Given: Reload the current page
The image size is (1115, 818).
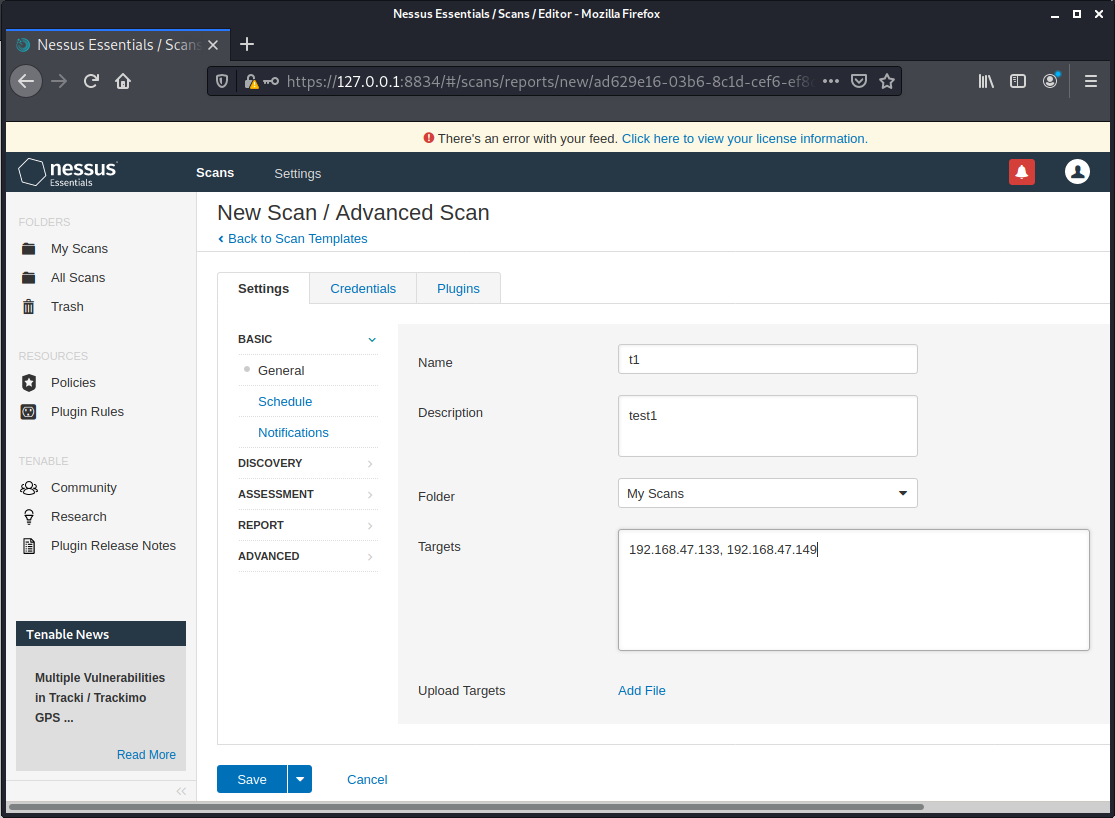Looking at the screenshot, I should point(91,81).
